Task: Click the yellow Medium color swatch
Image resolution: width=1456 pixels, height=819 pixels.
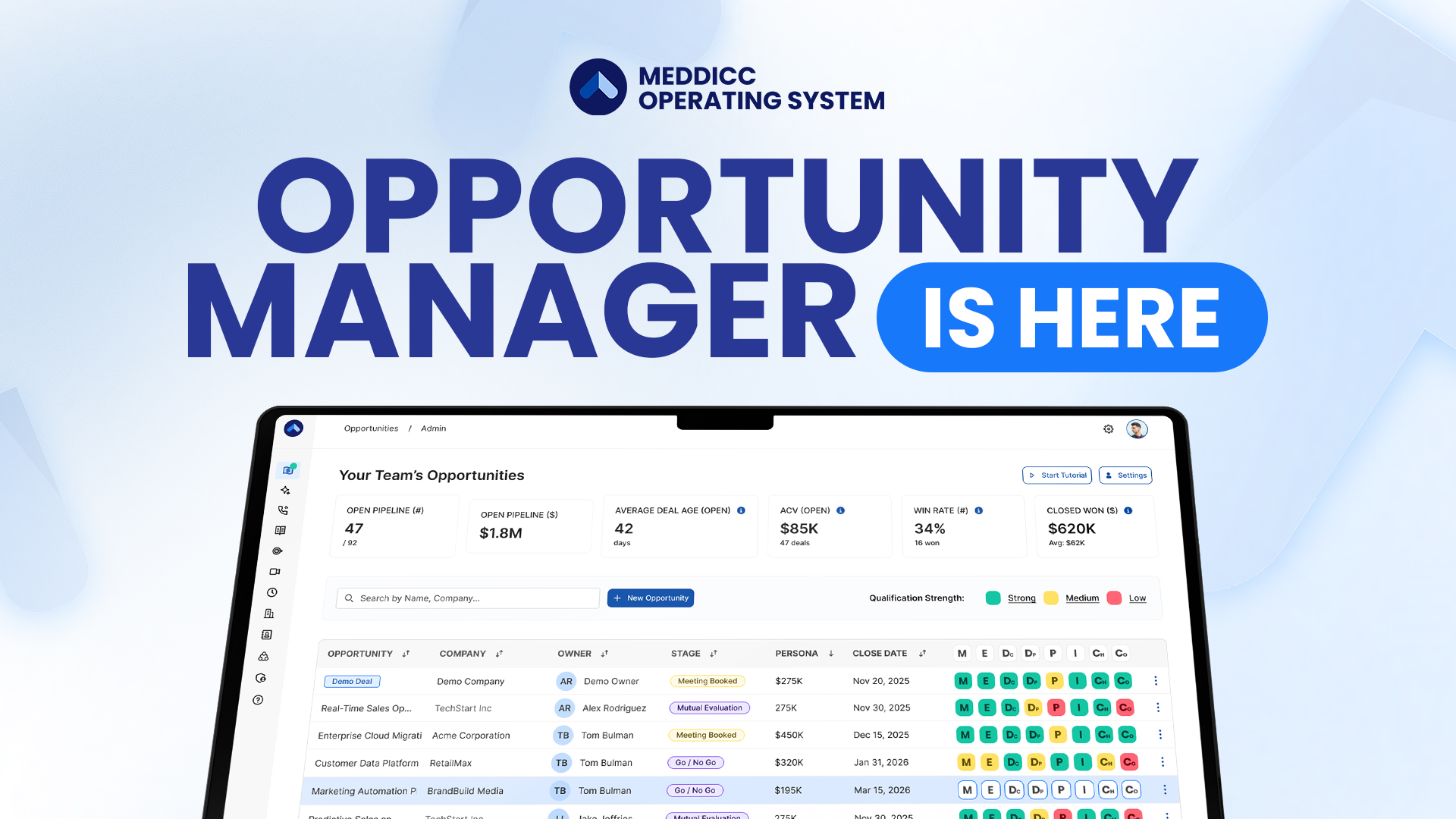Action: (1050, 598)
